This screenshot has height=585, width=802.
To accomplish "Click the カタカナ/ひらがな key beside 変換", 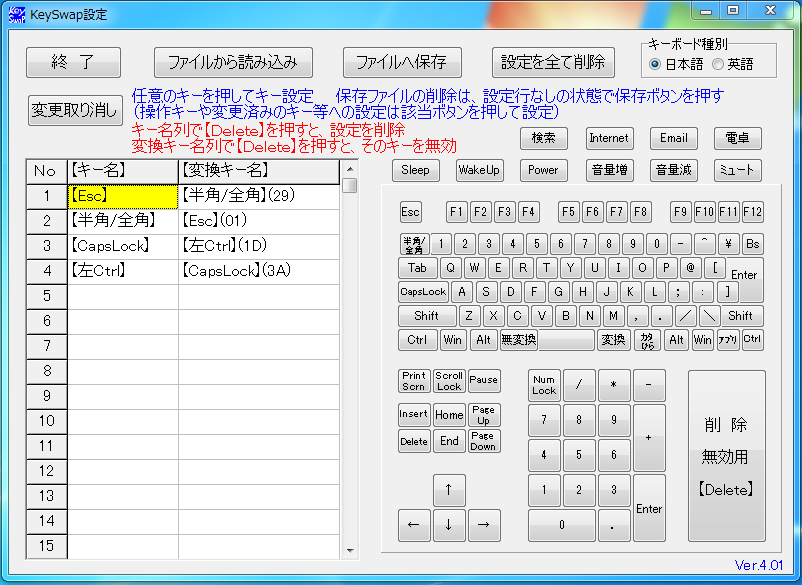I will pos(647,340).
